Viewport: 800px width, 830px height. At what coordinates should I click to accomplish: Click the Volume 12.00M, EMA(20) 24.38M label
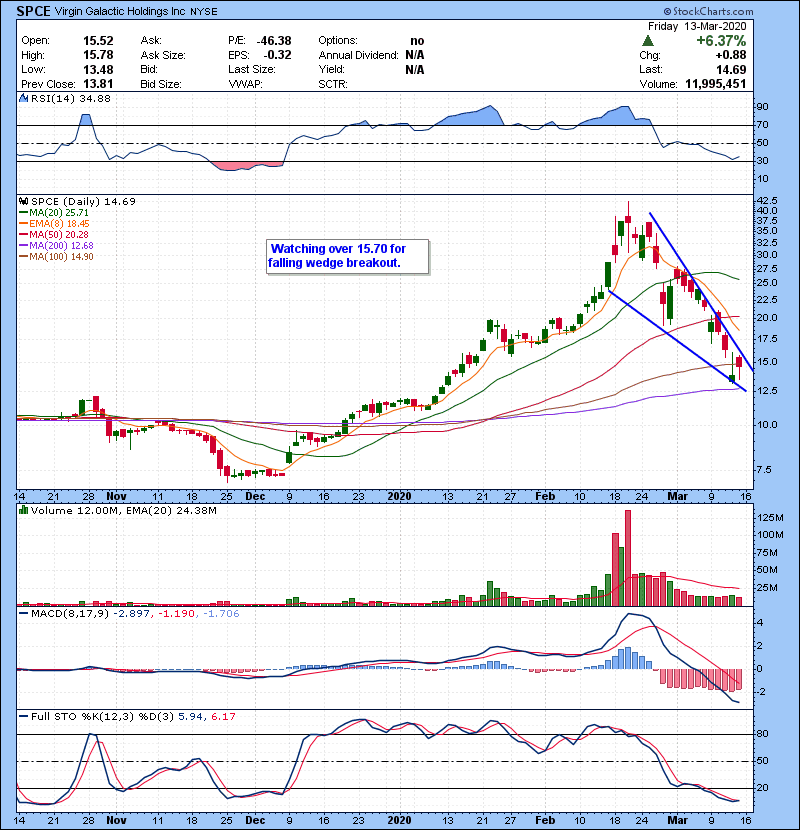pyautogui.click(x=124, y=511)
